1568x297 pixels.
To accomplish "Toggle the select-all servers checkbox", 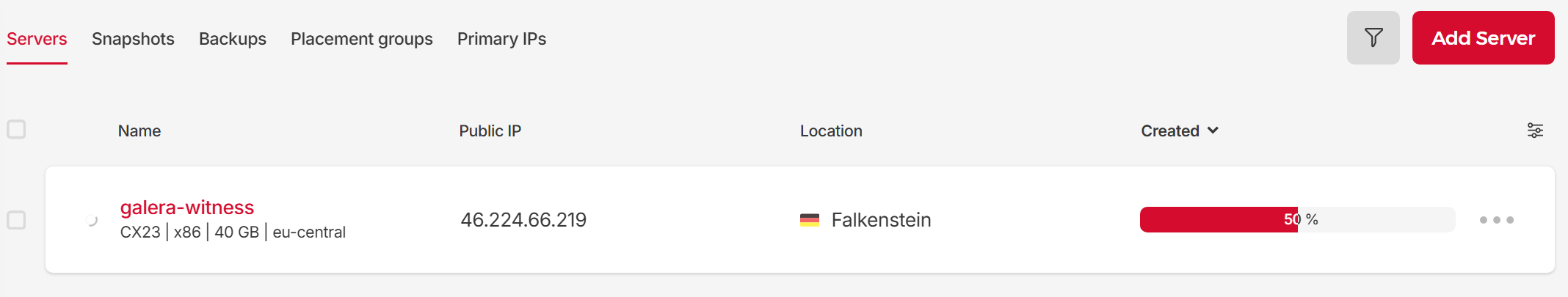I will [x=16, y=130].
